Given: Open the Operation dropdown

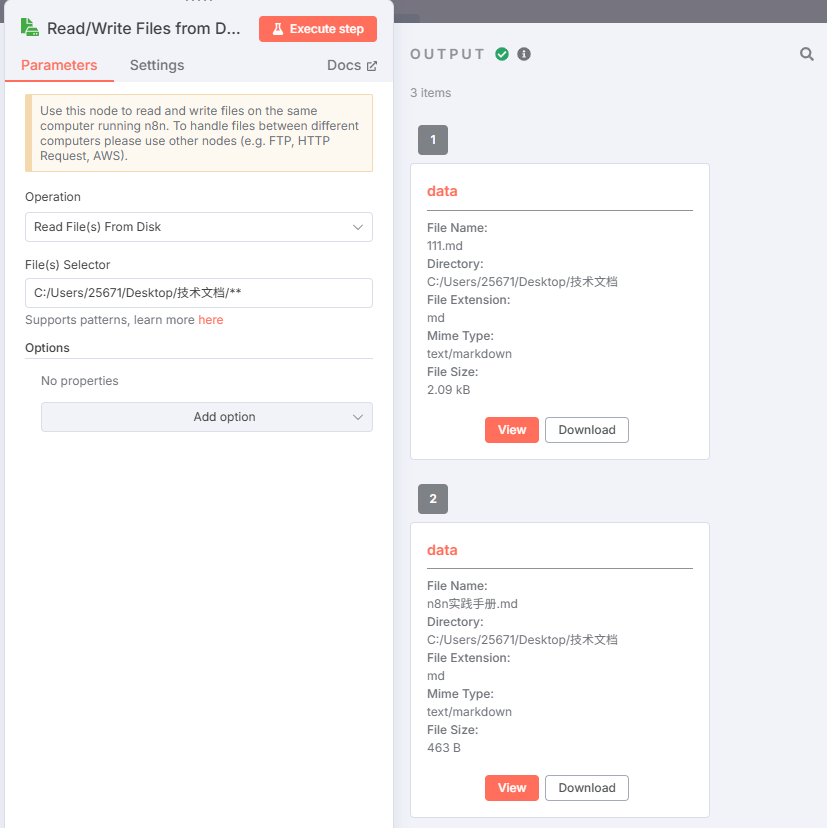Looking at the screenshot, I should pyautogui.click(x=199, y=227).
